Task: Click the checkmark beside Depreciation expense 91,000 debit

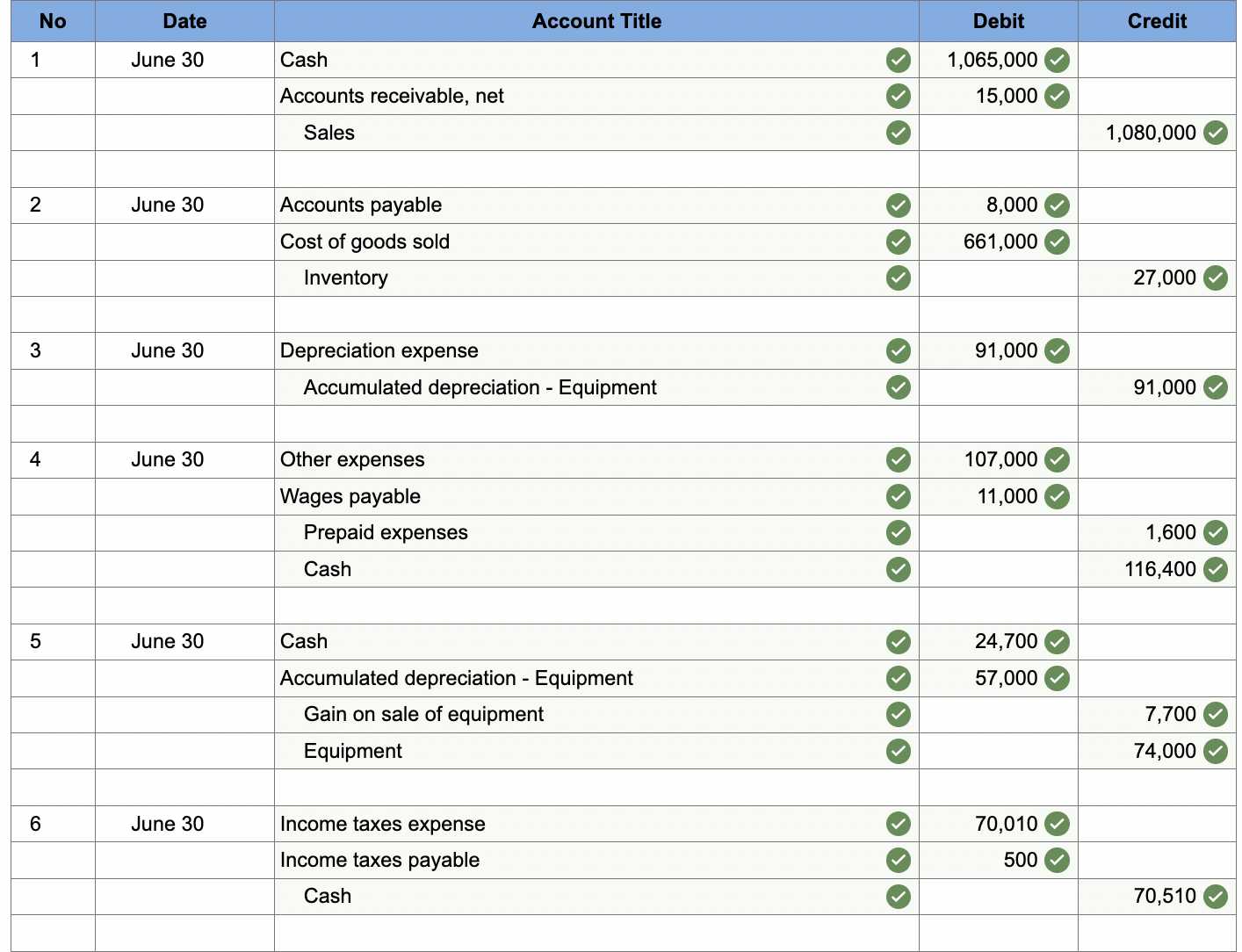Action: point(1056,350)
